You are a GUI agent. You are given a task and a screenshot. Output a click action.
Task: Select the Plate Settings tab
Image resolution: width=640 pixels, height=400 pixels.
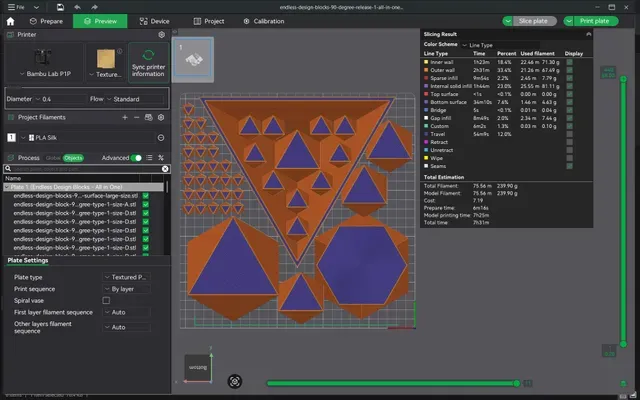click(x=28, y=260)
